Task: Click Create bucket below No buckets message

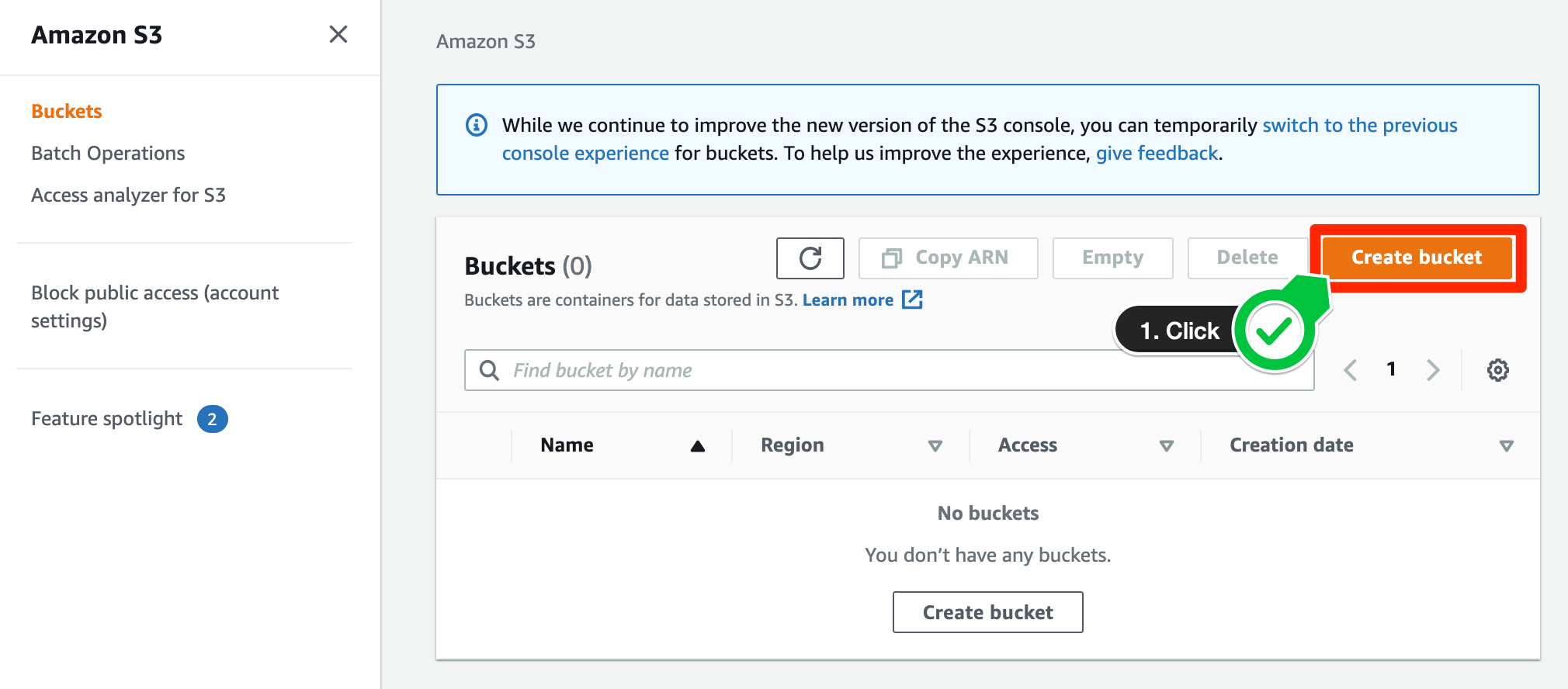Action: pyautogui.click(x=987, y=612)
